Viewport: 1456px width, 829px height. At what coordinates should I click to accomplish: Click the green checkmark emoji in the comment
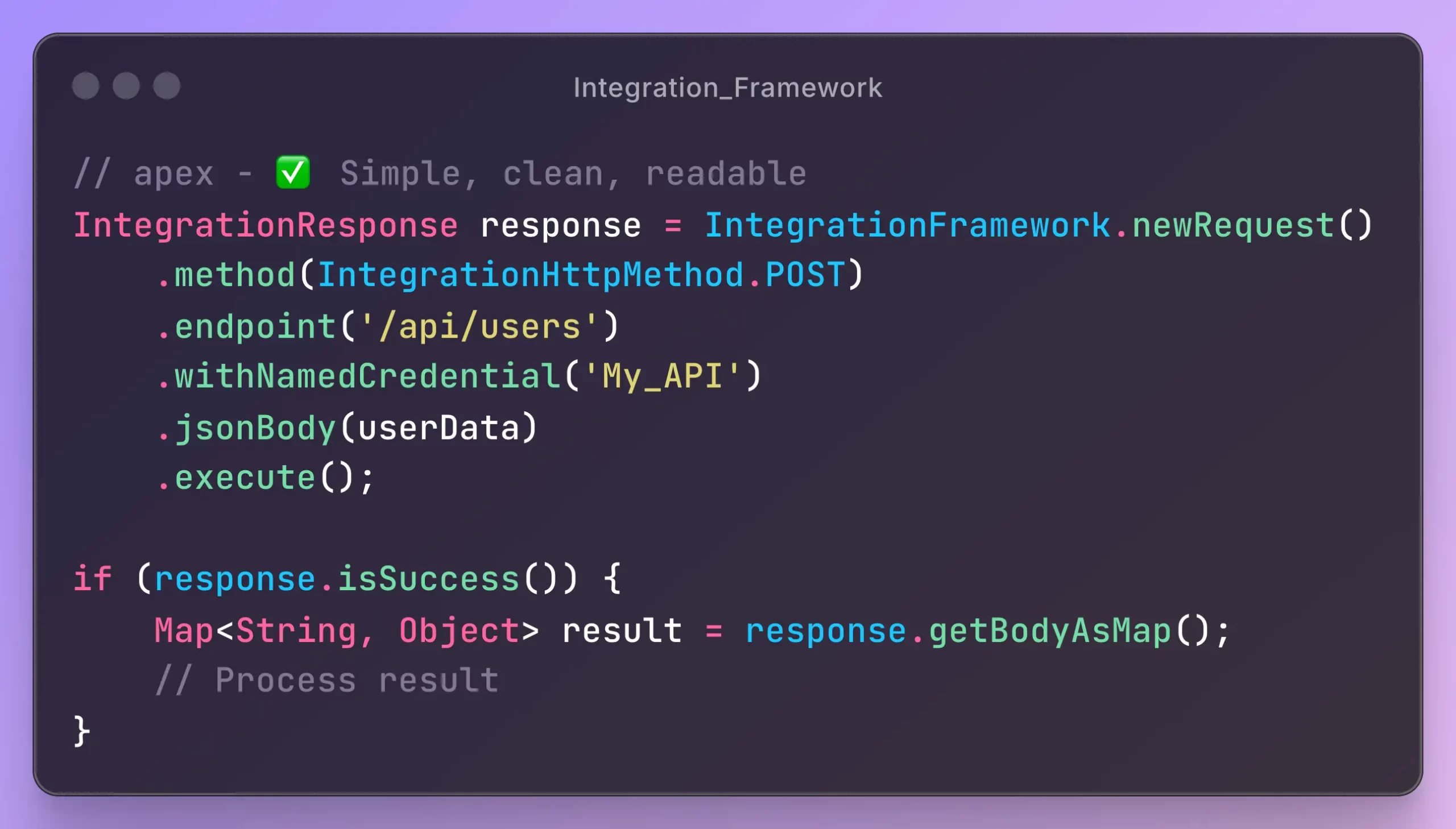point(293,172)
